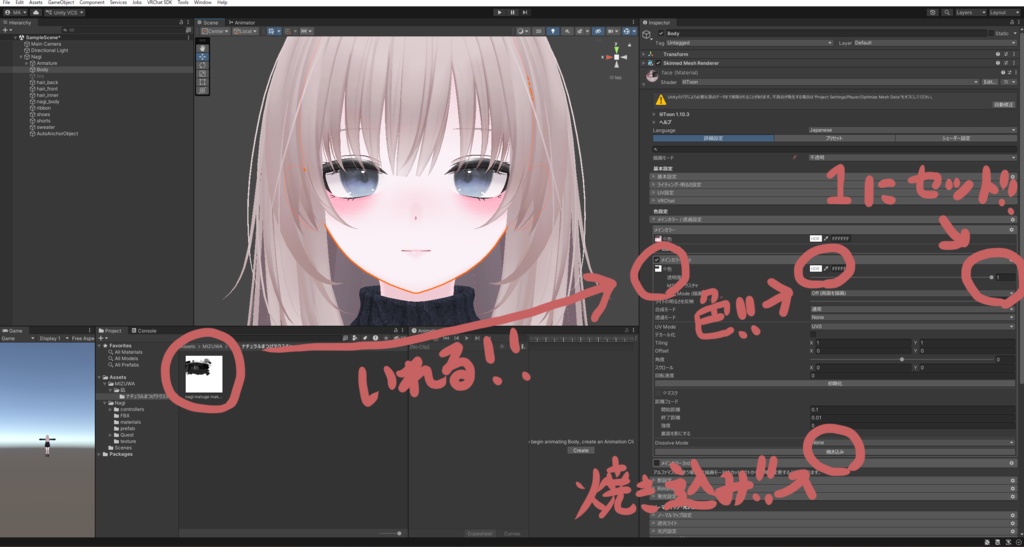Click the Face material preview icon

click(x=652, y=76)
